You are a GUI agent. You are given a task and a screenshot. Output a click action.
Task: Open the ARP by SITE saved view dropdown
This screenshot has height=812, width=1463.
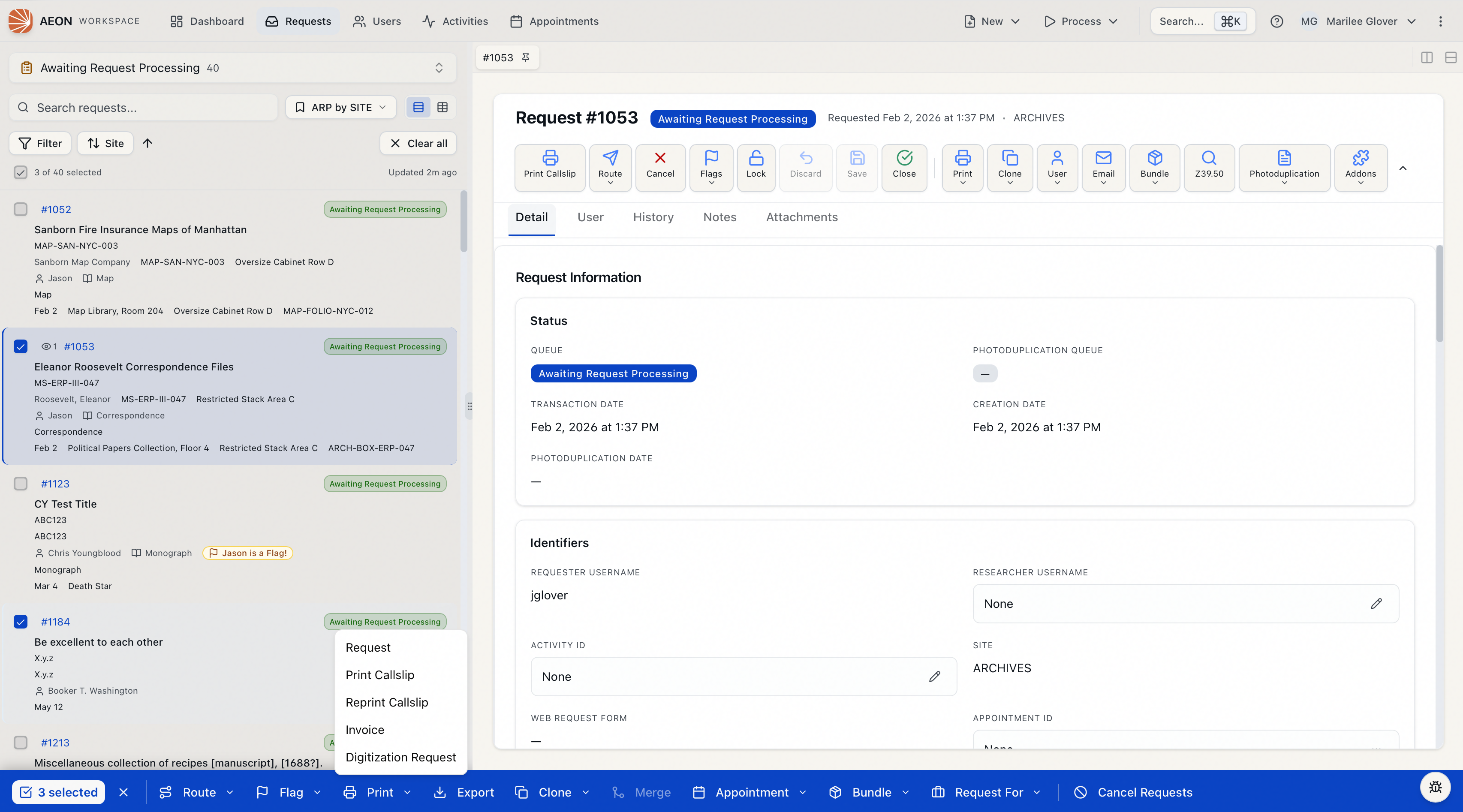tap(341, 107)
